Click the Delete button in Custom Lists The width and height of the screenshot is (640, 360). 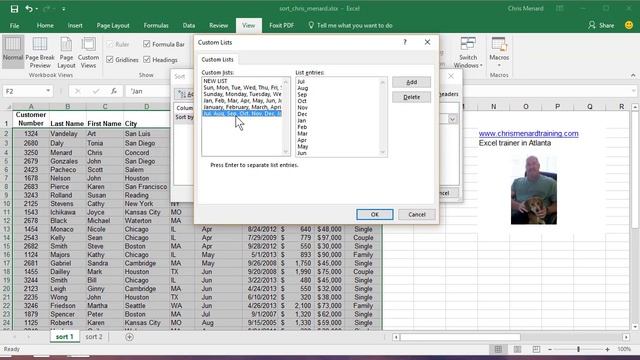click(x=411, y=97)
